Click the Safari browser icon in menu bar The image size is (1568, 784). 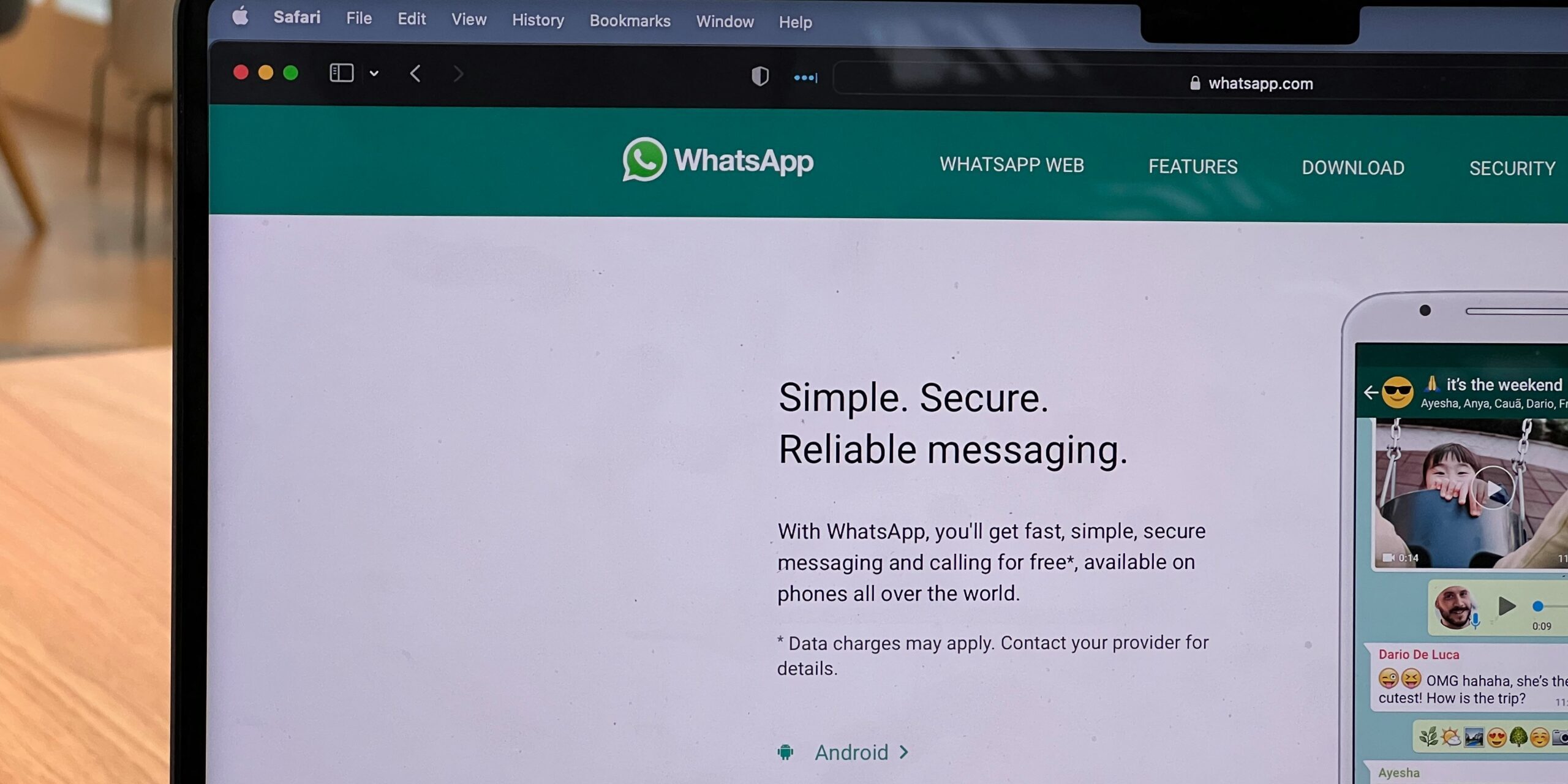tap(297, 20)
